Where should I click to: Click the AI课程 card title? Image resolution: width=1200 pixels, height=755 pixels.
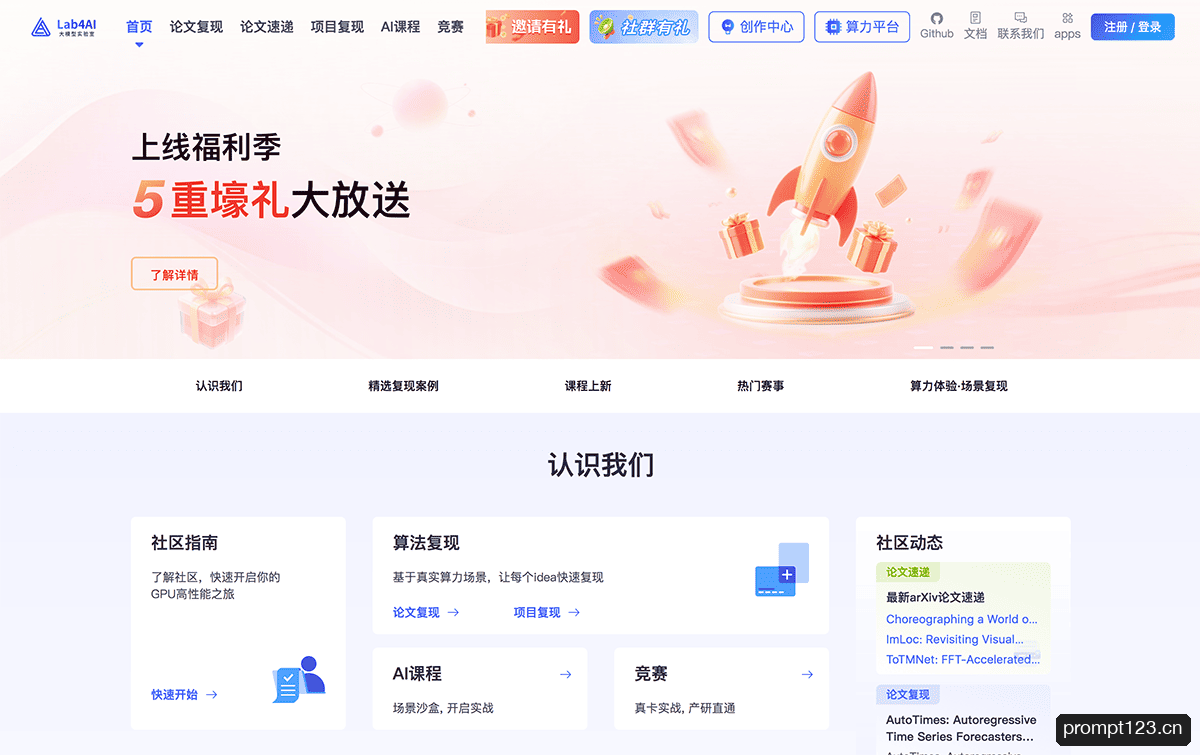tap(417, 674)
